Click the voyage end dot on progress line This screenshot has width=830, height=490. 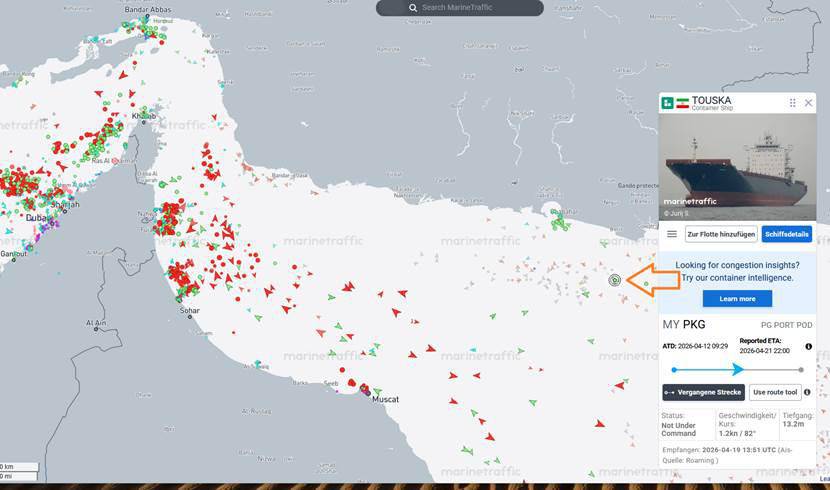pos(801,370)
